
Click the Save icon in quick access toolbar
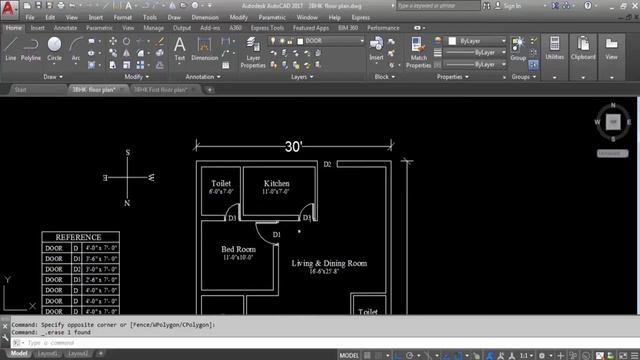pyautogui.click(x=38, y=5)
